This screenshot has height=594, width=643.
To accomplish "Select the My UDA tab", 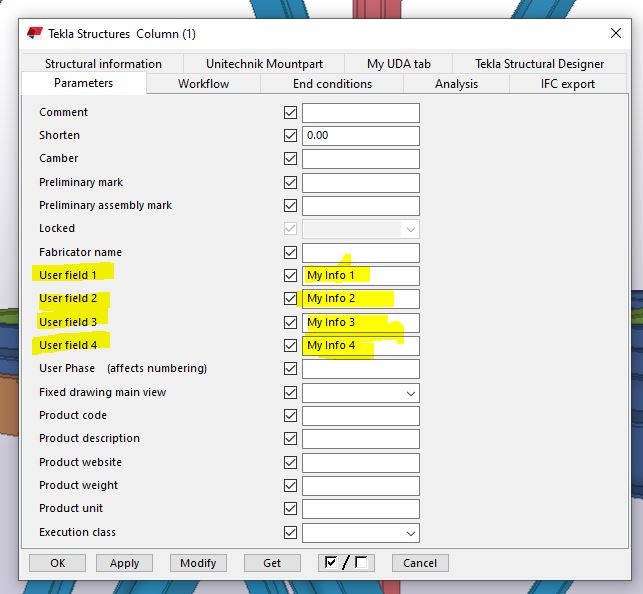I will (x=399, y=64).
